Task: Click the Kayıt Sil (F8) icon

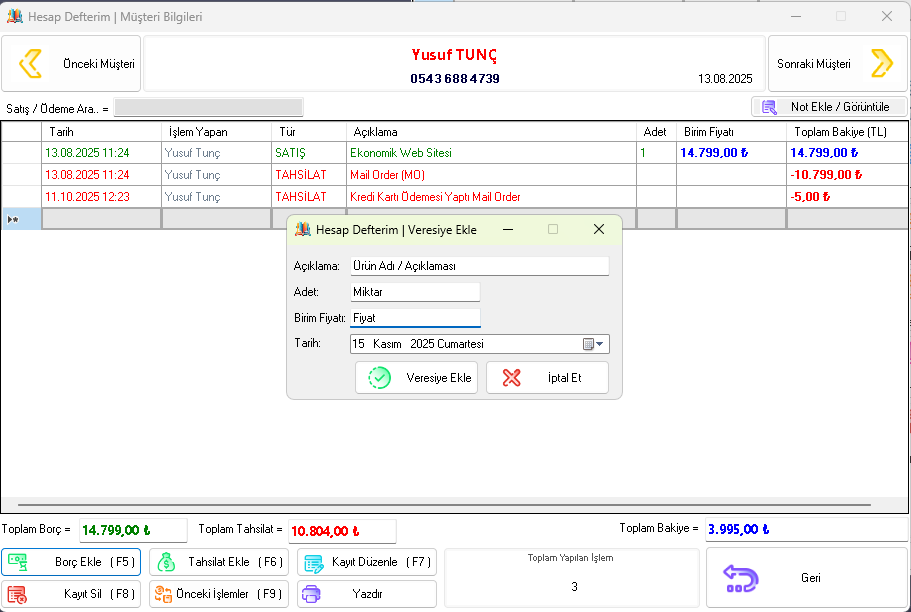Action: (18, 594)
